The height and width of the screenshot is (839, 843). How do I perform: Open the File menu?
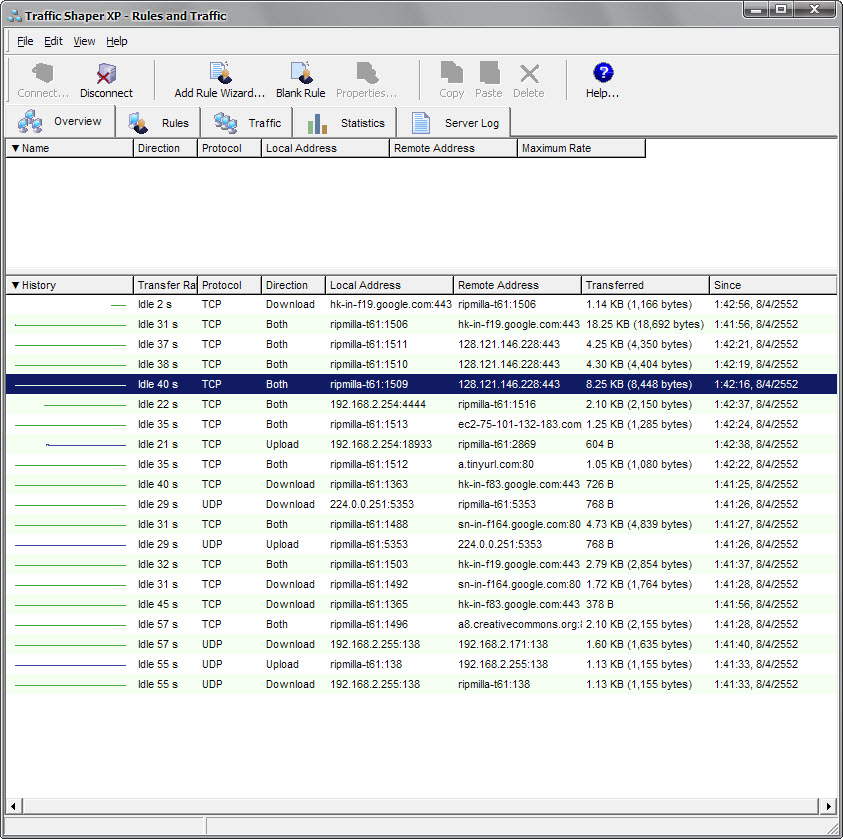click(x=25, y=41)
